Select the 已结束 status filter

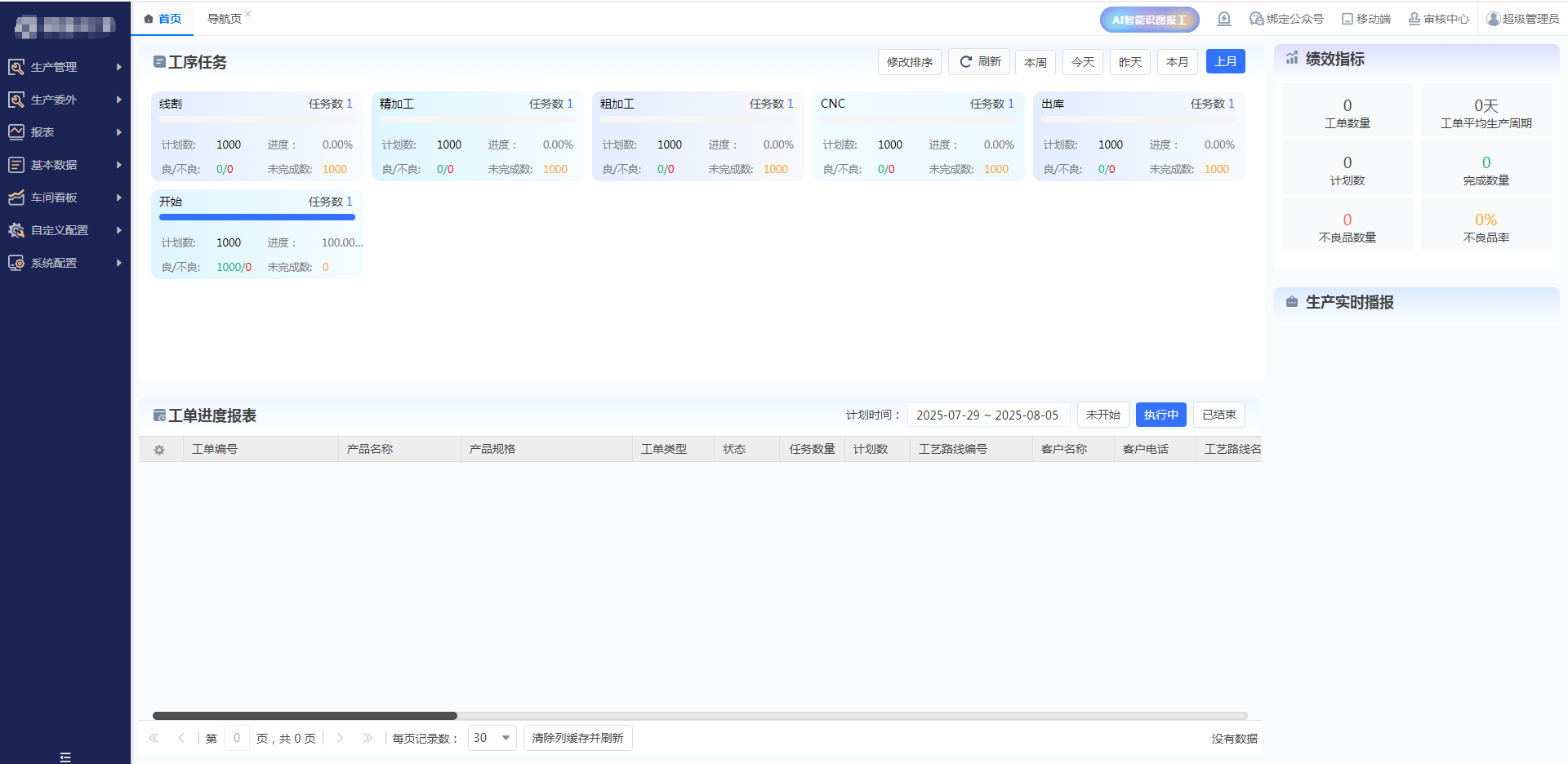1218,415
